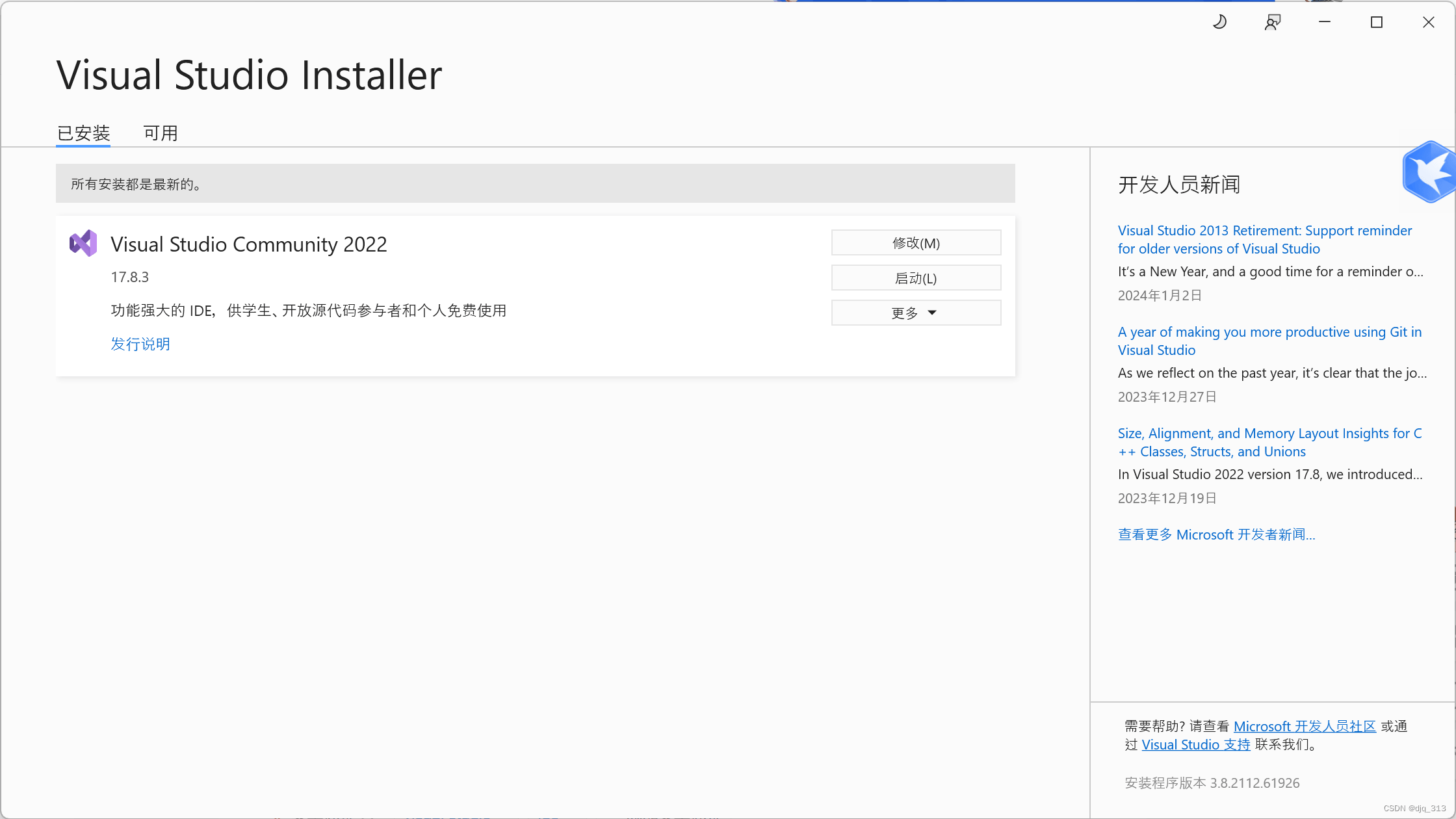Click 'As we reflect on the past year' summary

(1272, 373)
